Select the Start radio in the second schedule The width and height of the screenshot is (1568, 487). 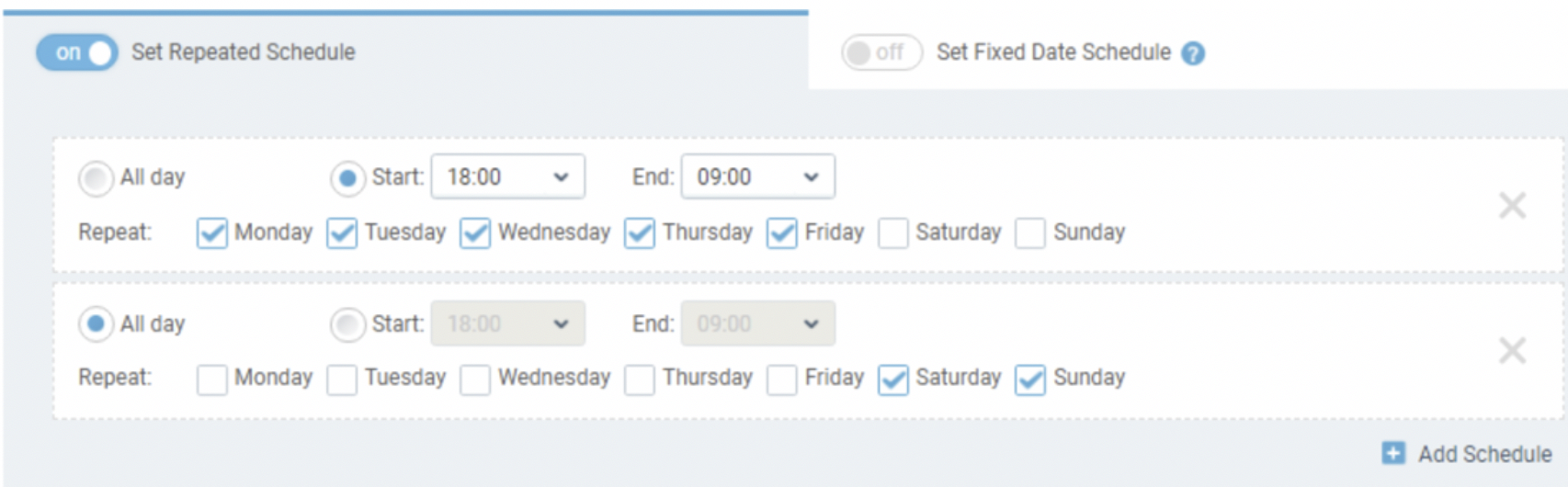coord(347,324)
